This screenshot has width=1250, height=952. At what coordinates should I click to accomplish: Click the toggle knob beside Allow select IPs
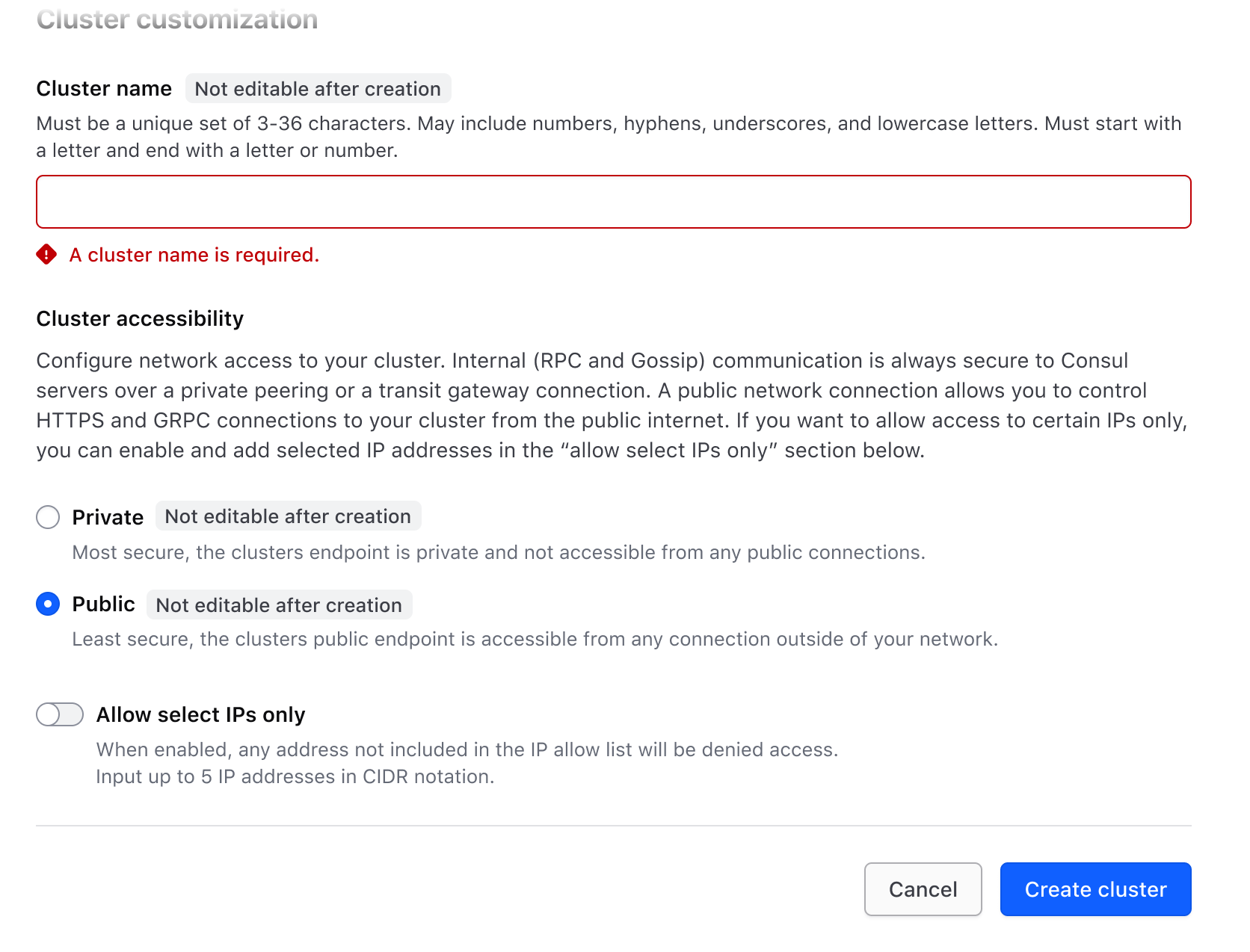(50, 714)
